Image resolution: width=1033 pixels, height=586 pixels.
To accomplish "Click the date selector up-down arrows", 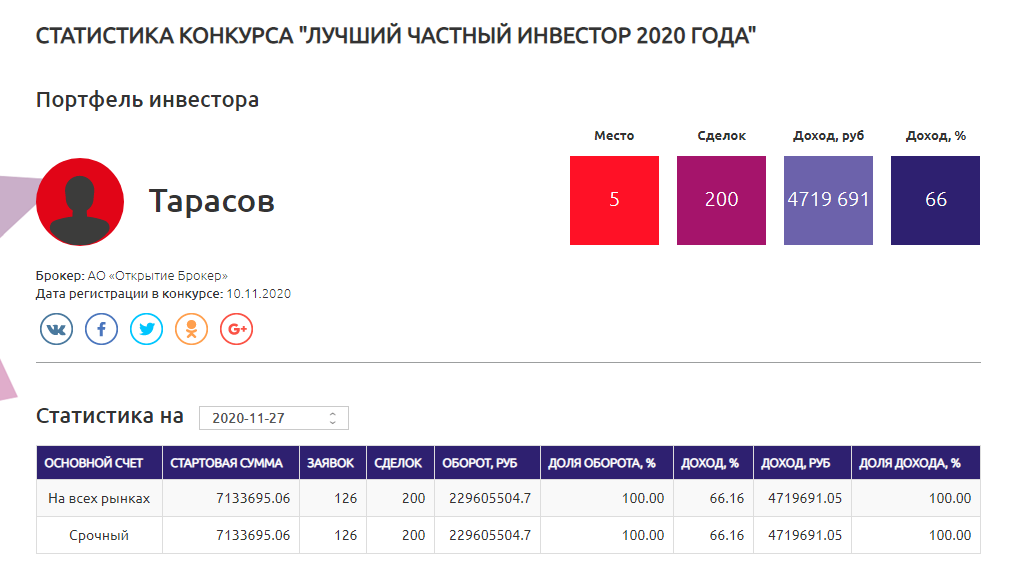I will pyautogui.click(x=333, y=418).
